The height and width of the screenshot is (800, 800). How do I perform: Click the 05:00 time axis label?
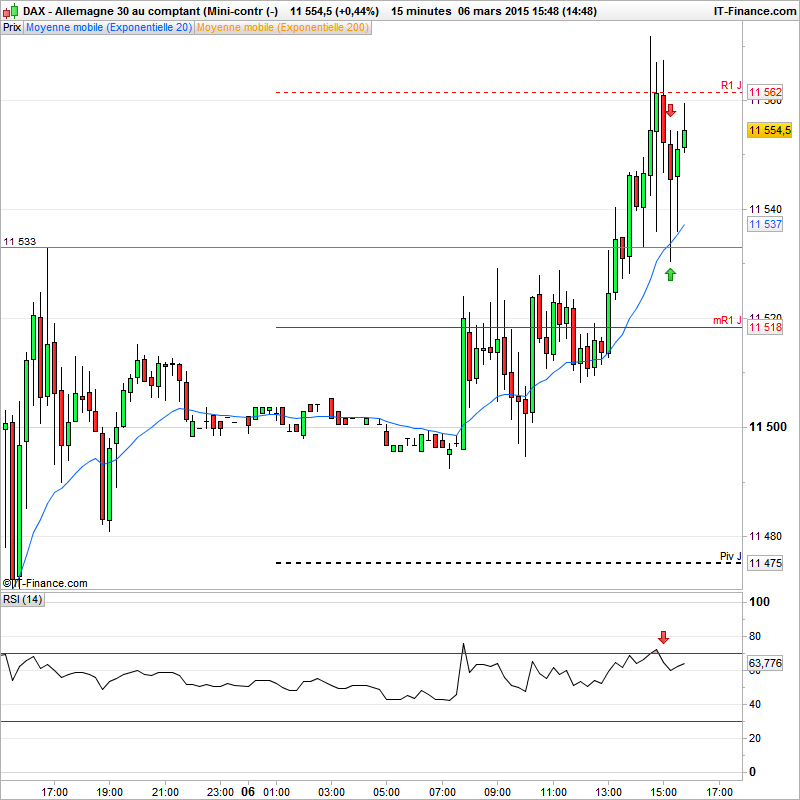386,792
